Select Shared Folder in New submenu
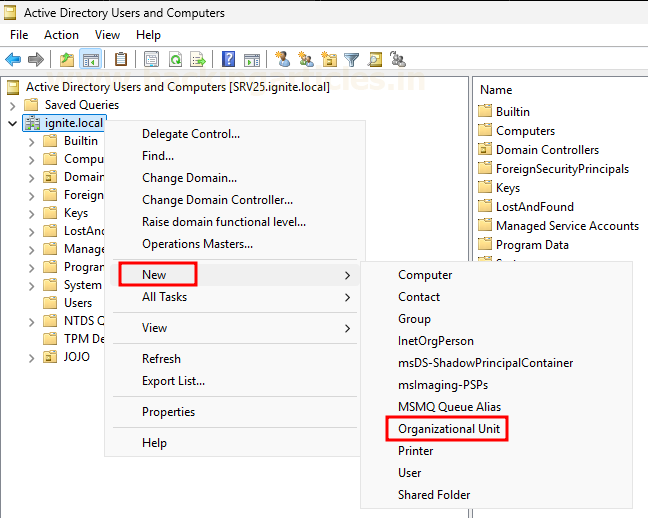Image resolution: width=648 pixels, height=518 pixels. [434, 495]
